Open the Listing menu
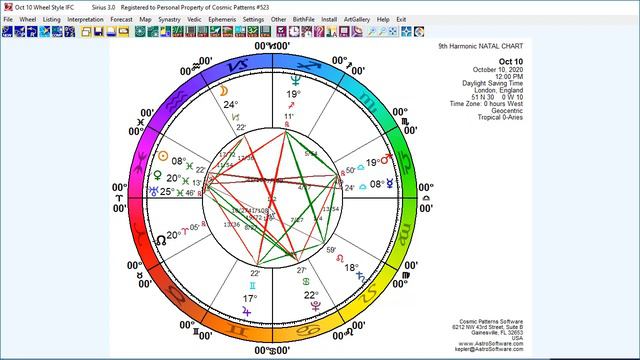Viewport: 640px width, 360px height. tap(51, 19)
